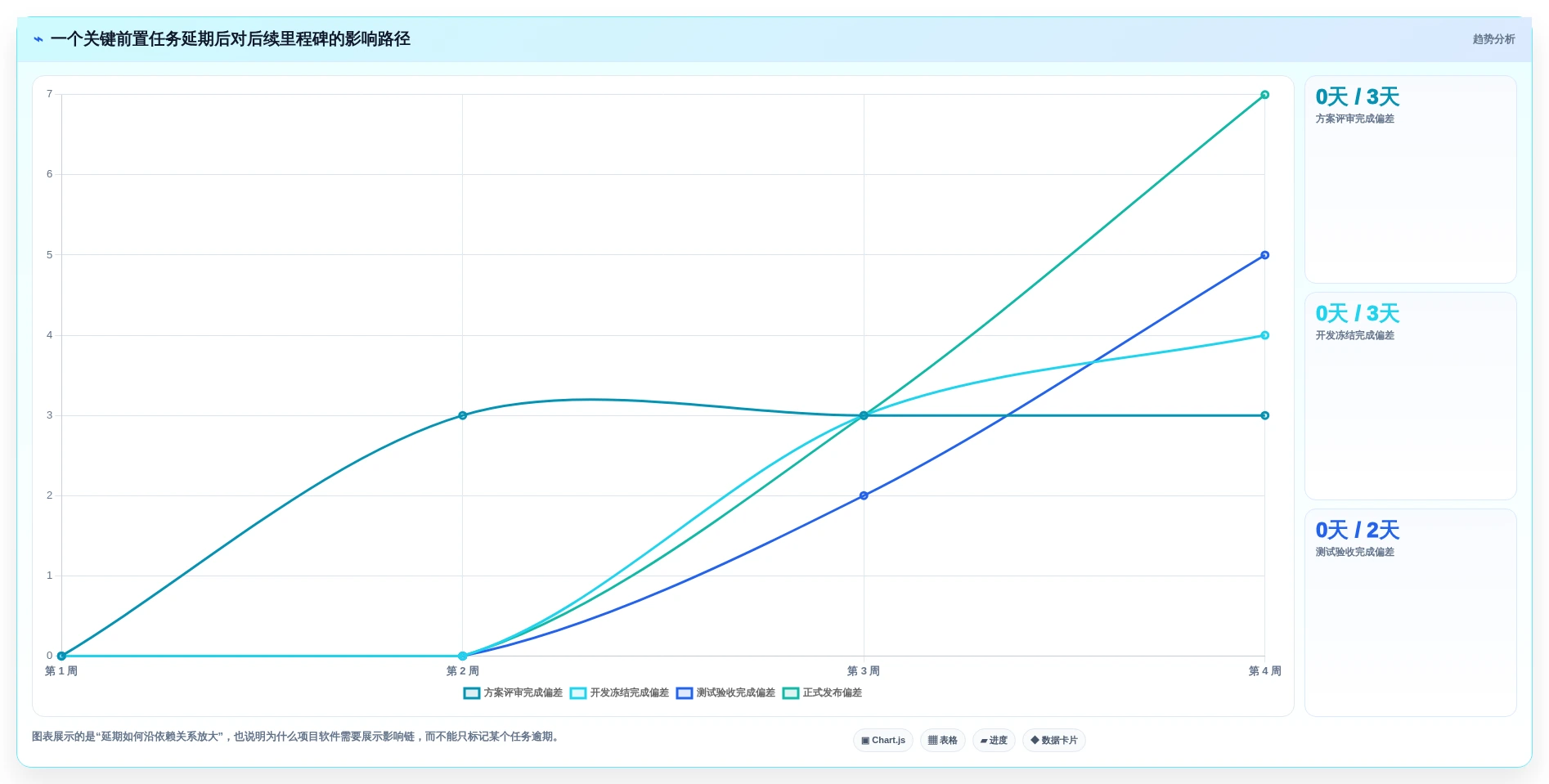This screenshot has width=1549, height=784.
Task: Select the zero-value point at 第 1 周
Action: pyautogui.click(x=61, y=656)
